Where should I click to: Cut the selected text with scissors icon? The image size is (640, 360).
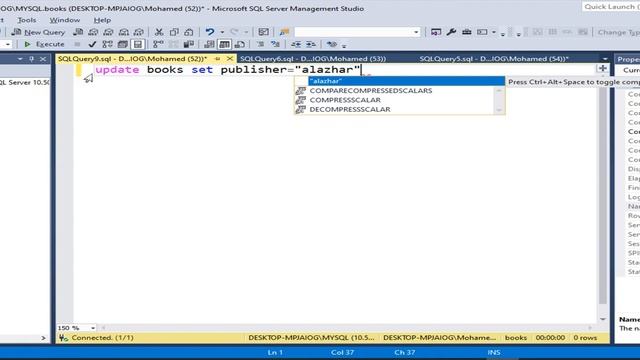point(159,32)
